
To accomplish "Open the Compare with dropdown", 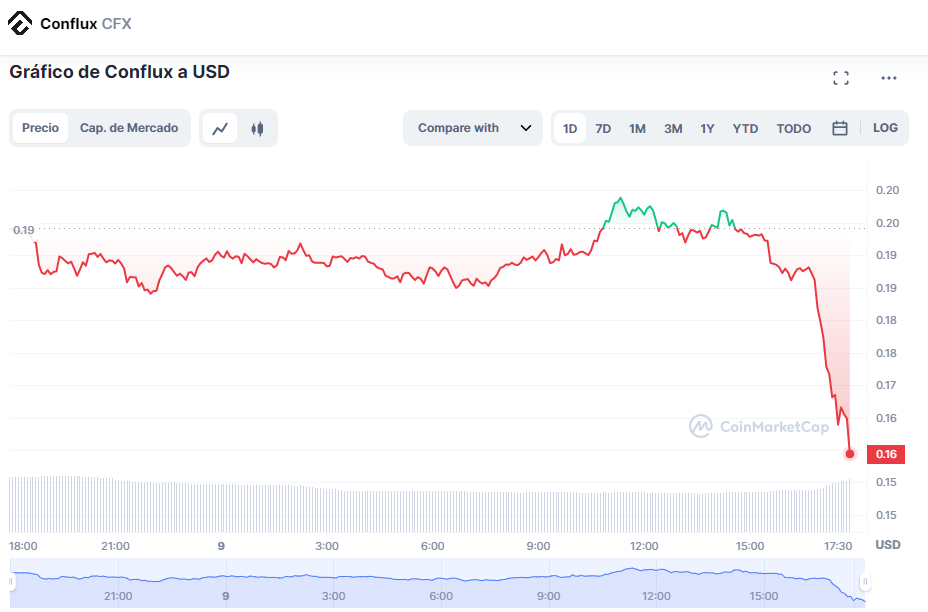I will (x=473, y=128).
